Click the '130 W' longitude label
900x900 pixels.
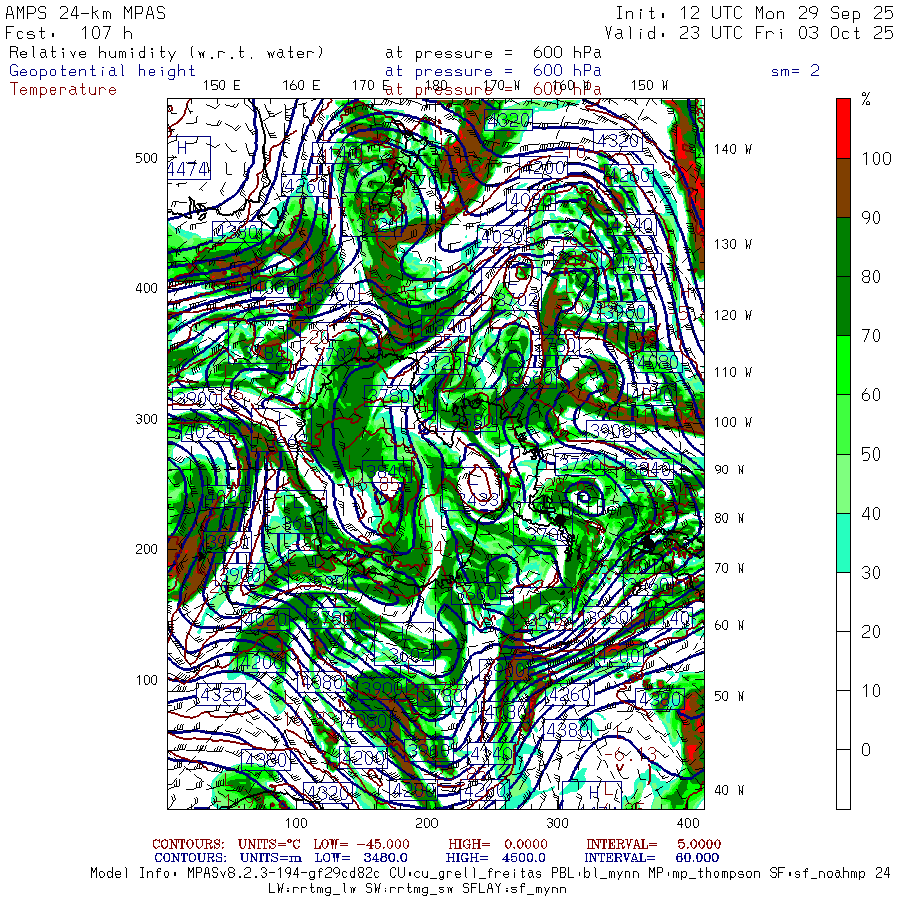pyautogui.click(x=733, y=245)
